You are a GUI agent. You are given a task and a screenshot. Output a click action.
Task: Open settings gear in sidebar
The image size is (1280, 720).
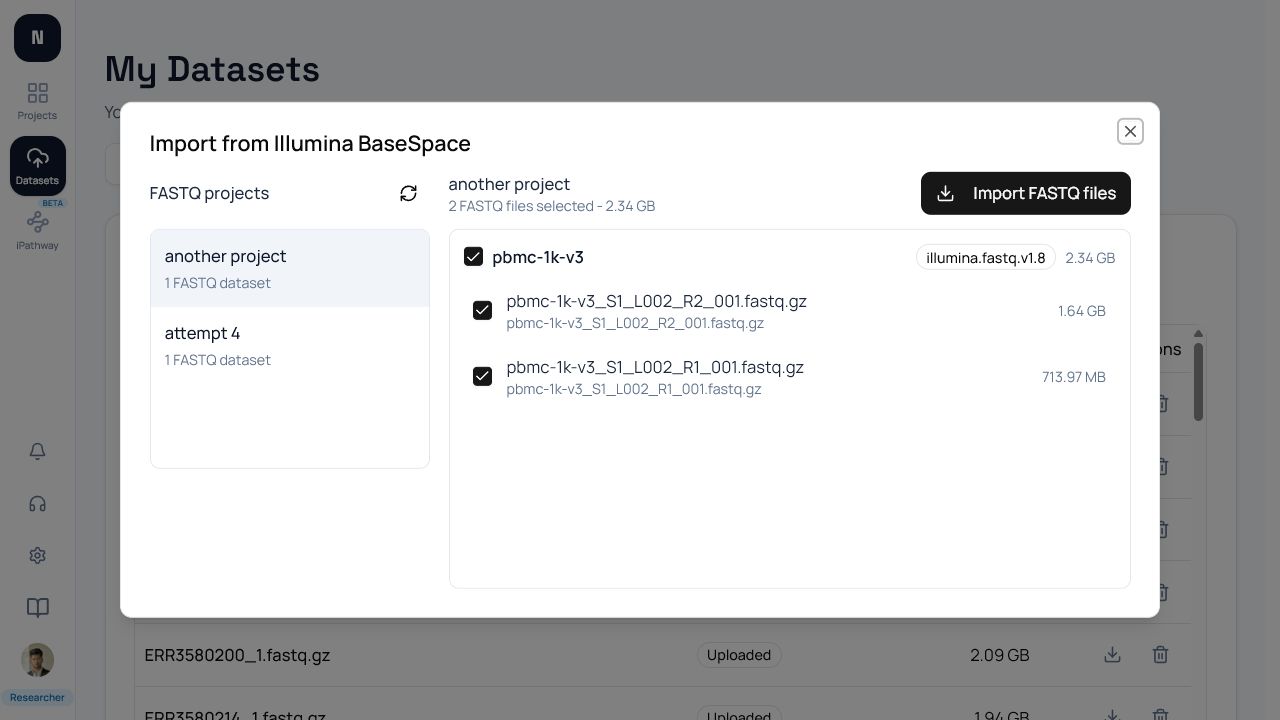[x=37, y=556]
